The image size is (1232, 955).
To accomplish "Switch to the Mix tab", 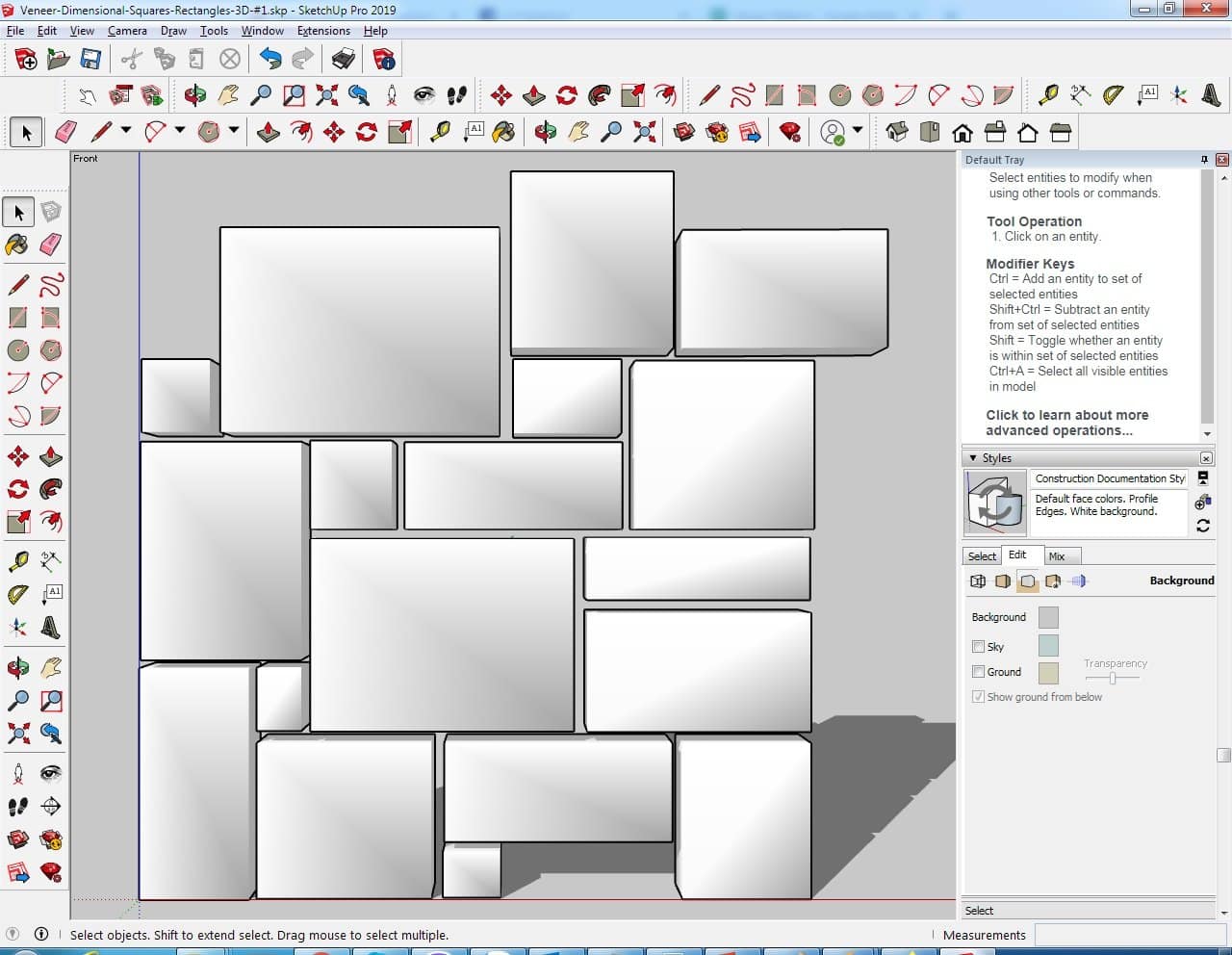I will pos(1057,556).
